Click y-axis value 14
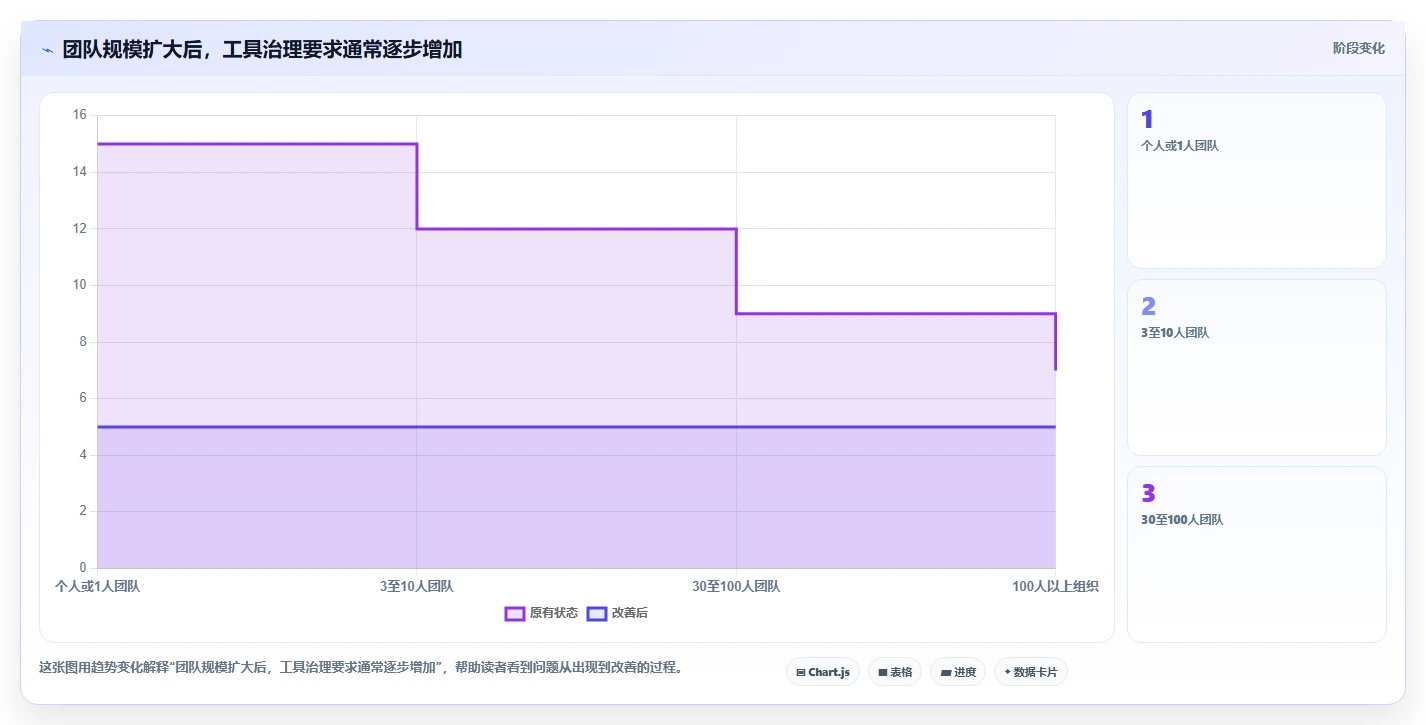The width and height of the screenshot is (1426, 725). click(80, 172)
